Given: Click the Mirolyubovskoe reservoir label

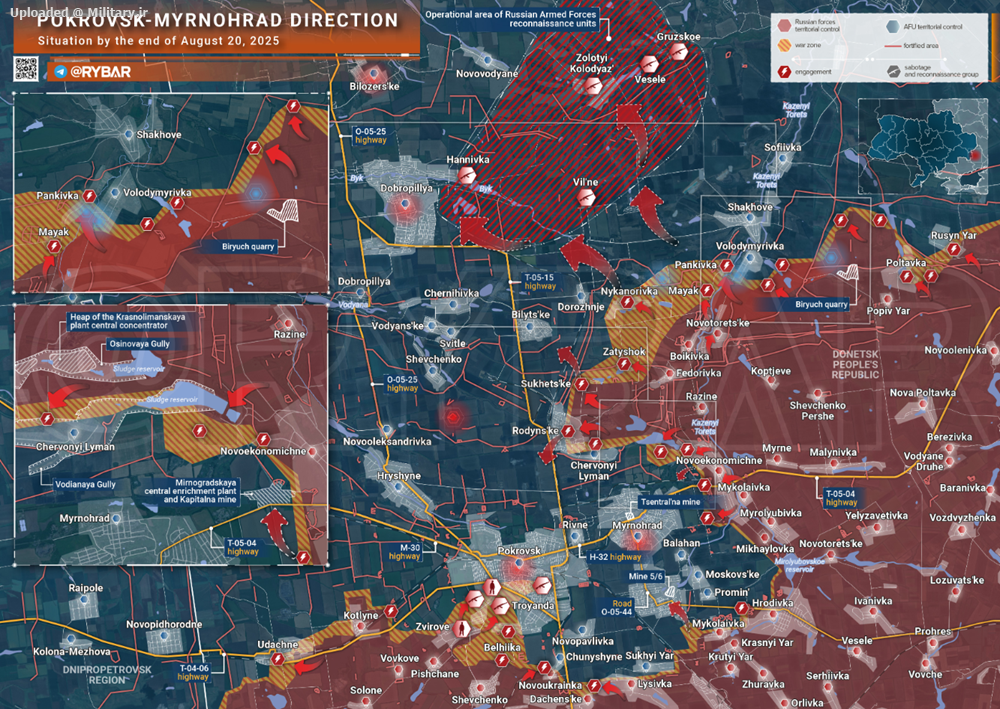Looking at the screenshot, I should click(x=800, y=566).
